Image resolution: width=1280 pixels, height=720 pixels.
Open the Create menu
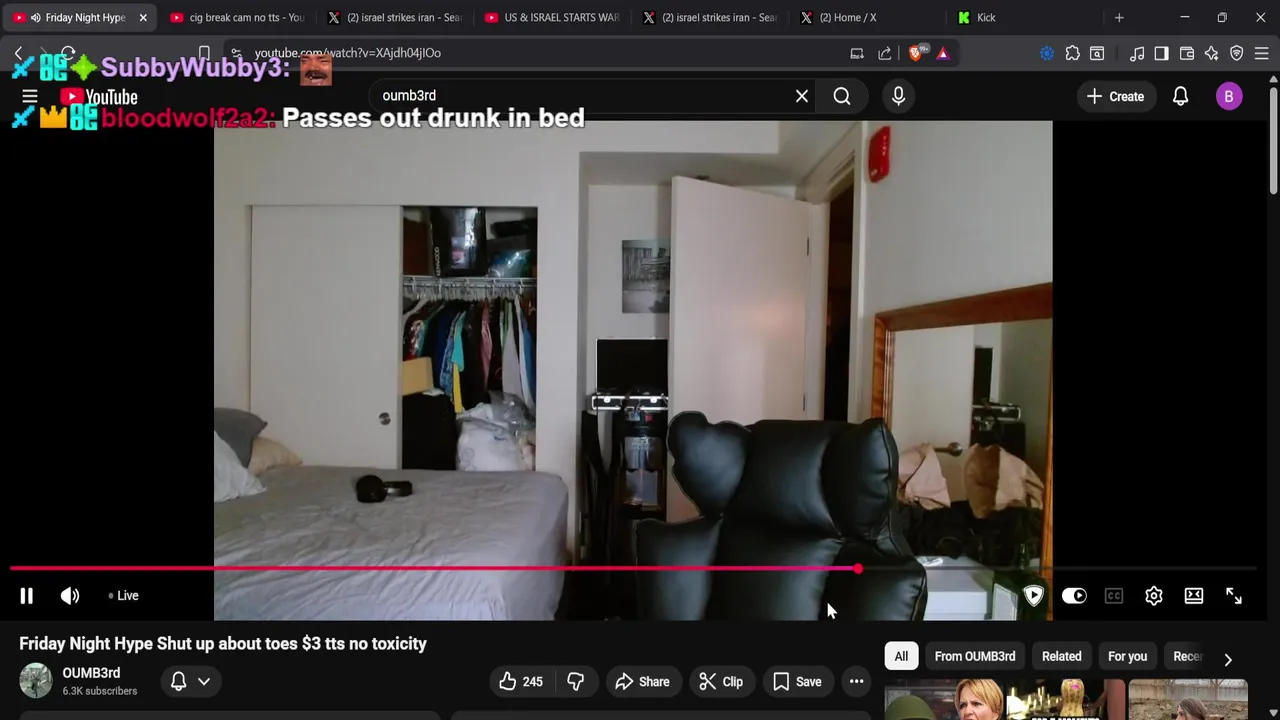click(x=1115, y=97)
